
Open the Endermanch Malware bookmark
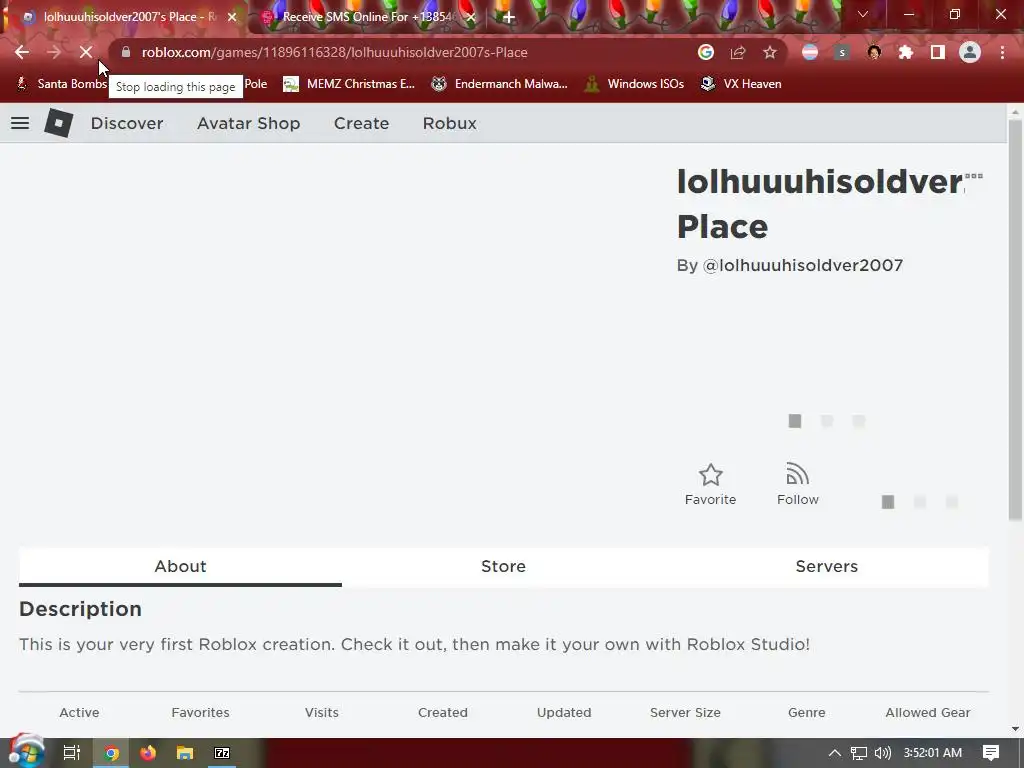coord(500,84)
